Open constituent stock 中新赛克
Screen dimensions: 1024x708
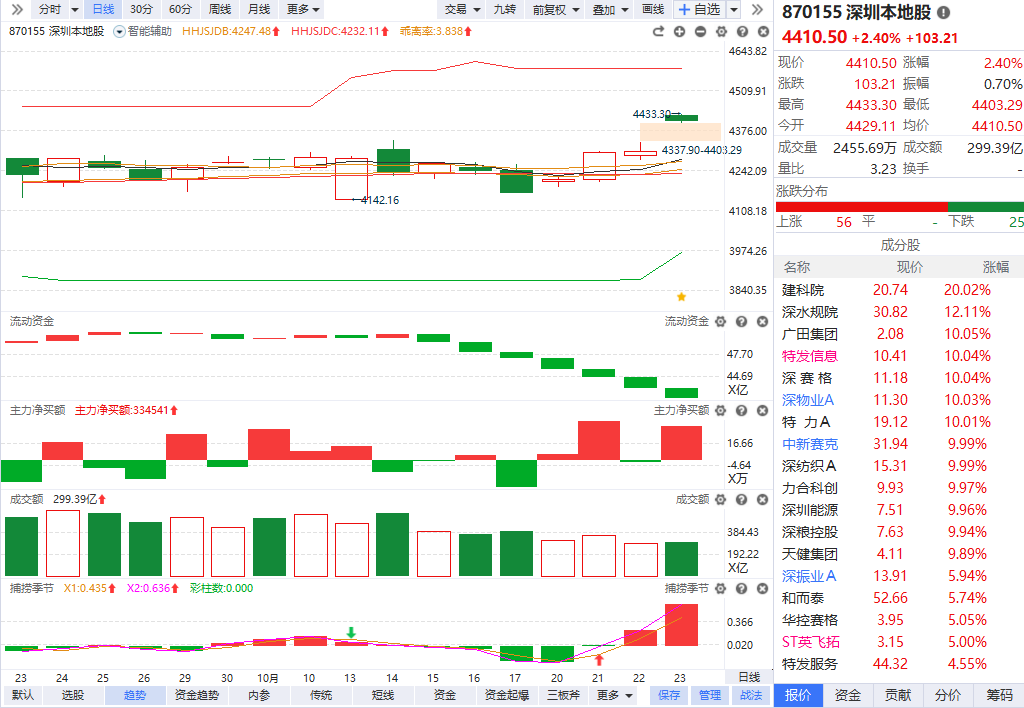pos(810,444)
